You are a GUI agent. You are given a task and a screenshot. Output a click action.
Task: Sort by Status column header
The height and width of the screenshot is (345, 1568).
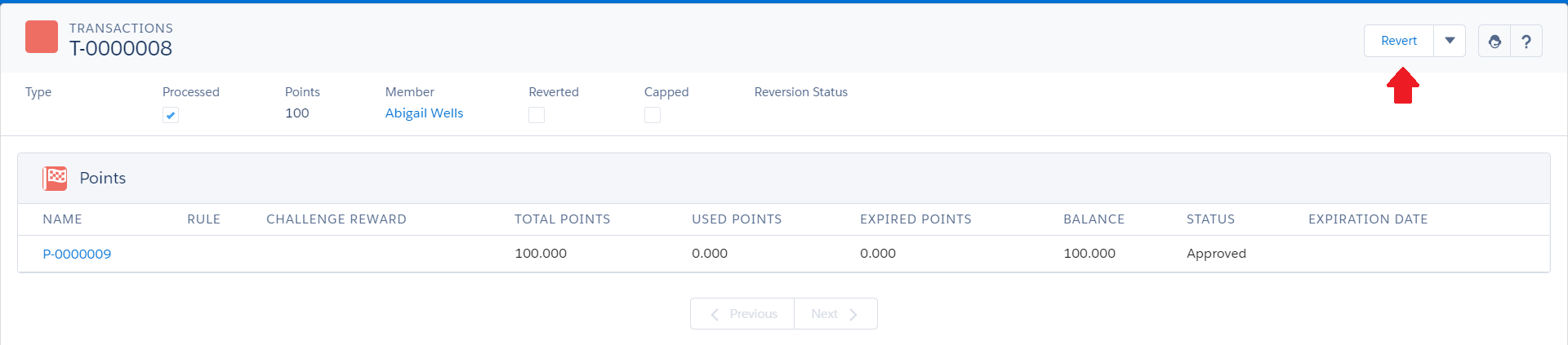pyautogui.click(x=1210, y=219)
